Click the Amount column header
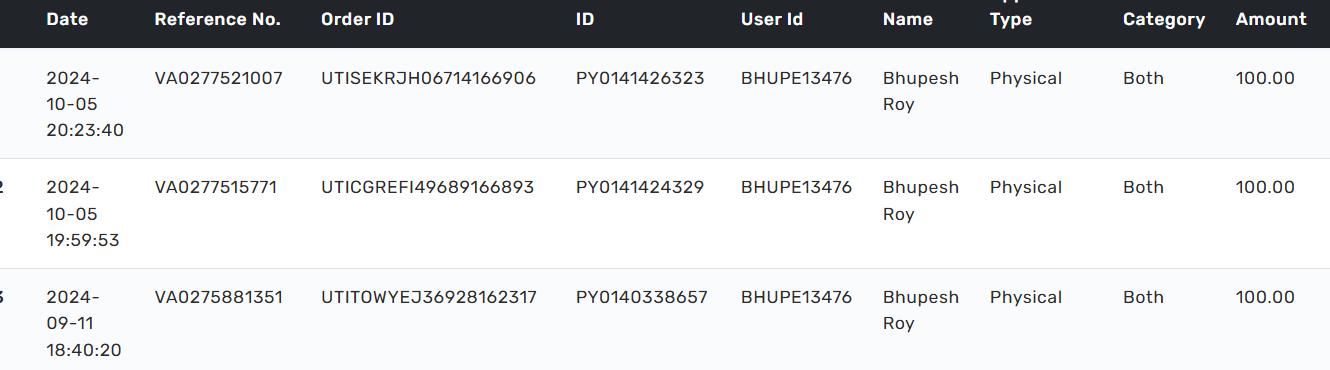The width and height of the screenshot is (1330, 370). coord(1271,19)
